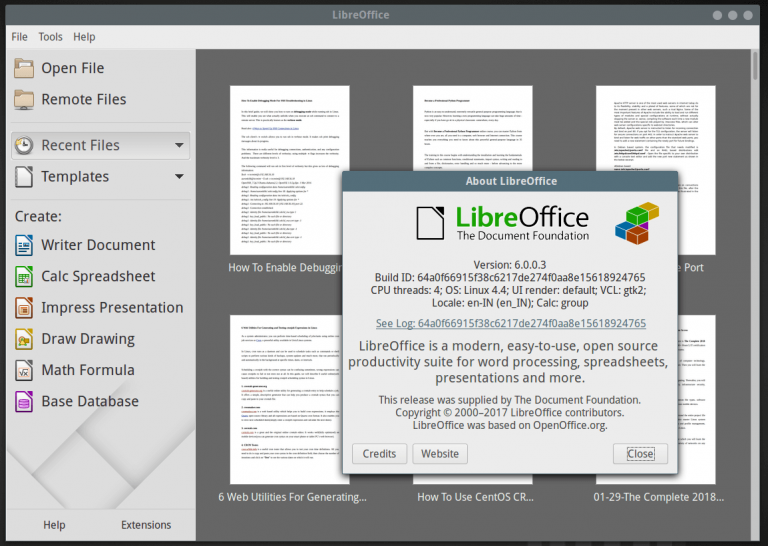768x546 pixels.
Task: Click the colored cubes graphic in About dialog
Action: [x=637, y=223]
